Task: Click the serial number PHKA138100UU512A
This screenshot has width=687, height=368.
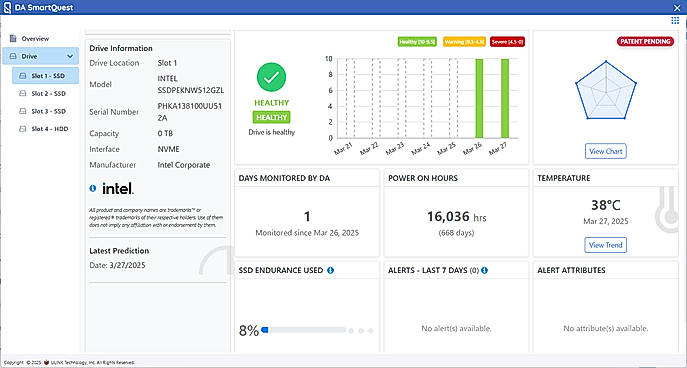Action: pos(190,112)
